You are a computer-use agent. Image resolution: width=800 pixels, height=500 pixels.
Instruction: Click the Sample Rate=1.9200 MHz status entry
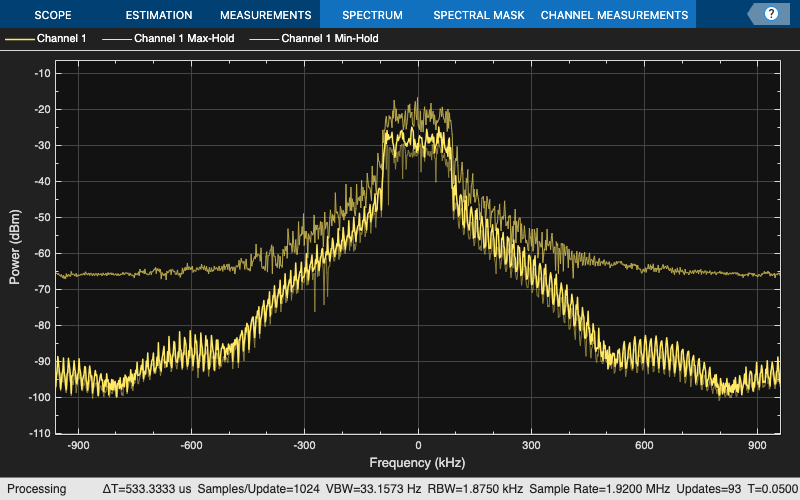tap(599, 489)
